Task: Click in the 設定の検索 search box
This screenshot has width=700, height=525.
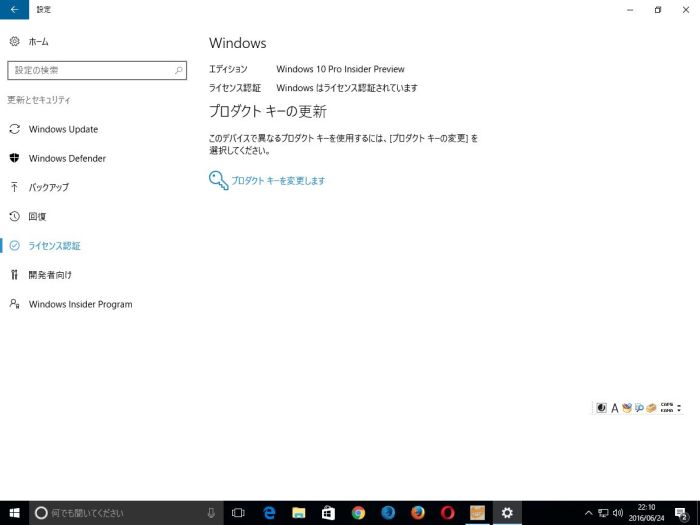Action: click(95, 71)
